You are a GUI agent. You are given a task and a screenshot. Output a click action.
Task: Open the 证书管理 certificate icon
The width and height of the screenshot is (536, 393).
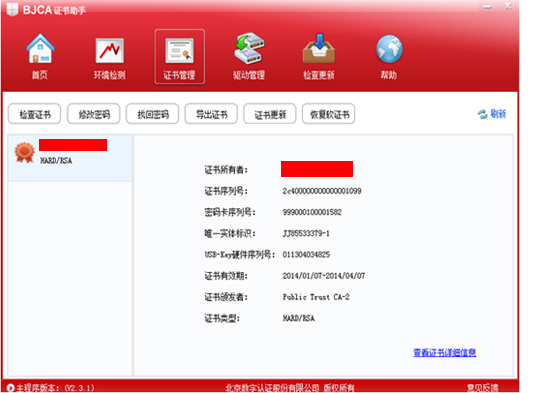click(x=179, y=51)
